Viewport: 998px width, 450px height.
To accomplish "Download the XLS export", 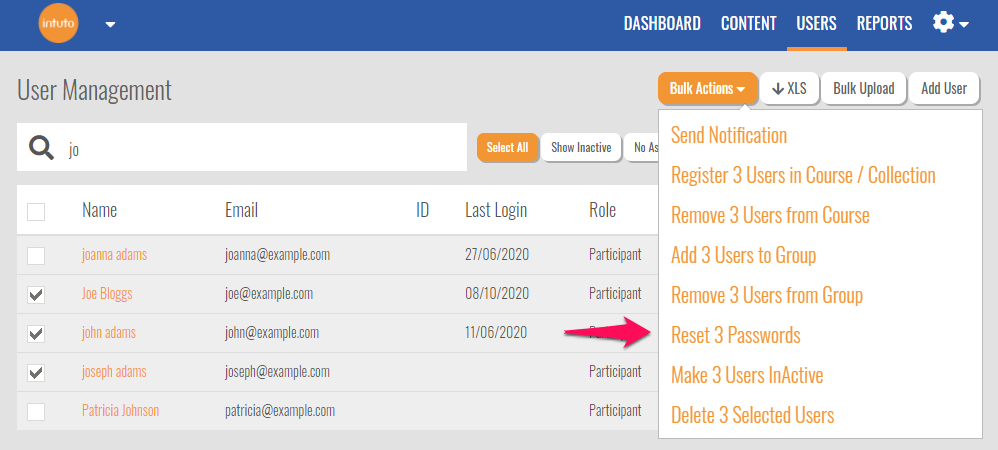I will coord(789,89).
